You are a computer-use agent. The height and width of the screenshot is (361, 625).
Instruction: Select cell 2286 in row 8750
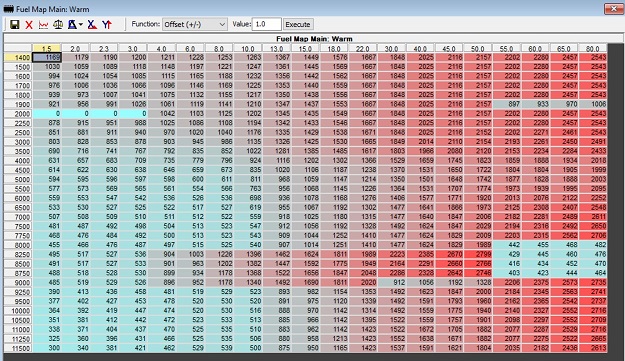click(391, 273)
